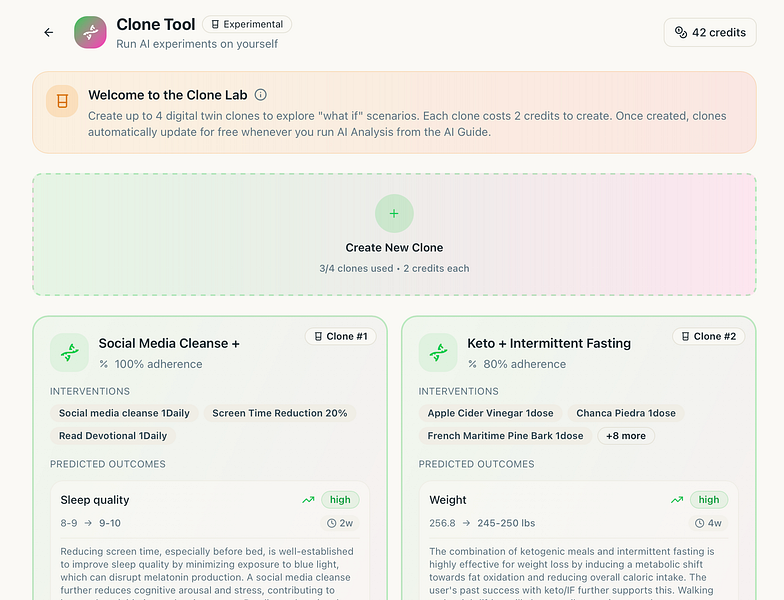Click the Screen Time Reduction 20% chip
Image resolution: width=784 pixels, height=600 pixels.
click(x=280, y=413)
